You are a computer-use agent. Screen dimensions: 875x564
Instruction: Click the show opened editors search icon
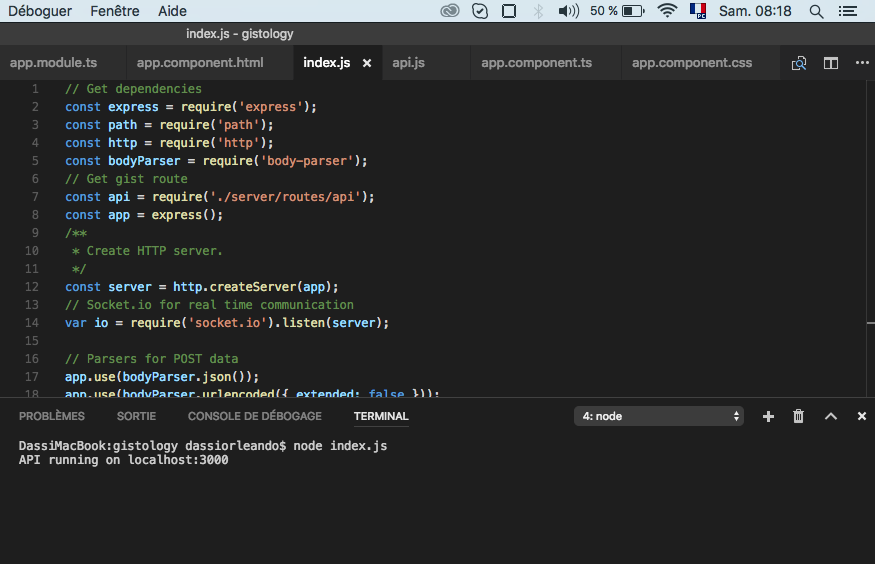click(x=799, y=63)
